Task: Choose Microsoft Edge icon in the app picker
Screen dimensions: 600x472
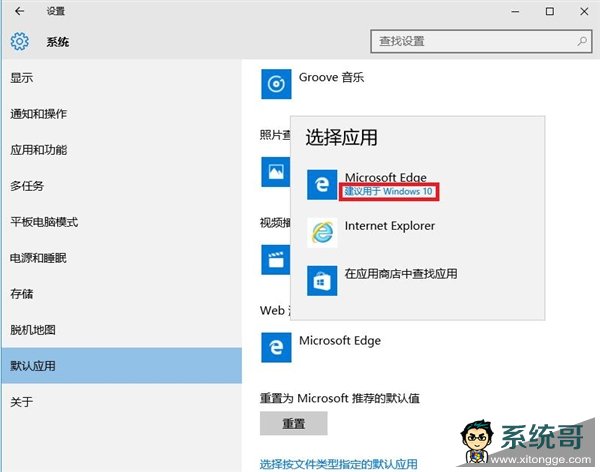Action: click(322, 185)
